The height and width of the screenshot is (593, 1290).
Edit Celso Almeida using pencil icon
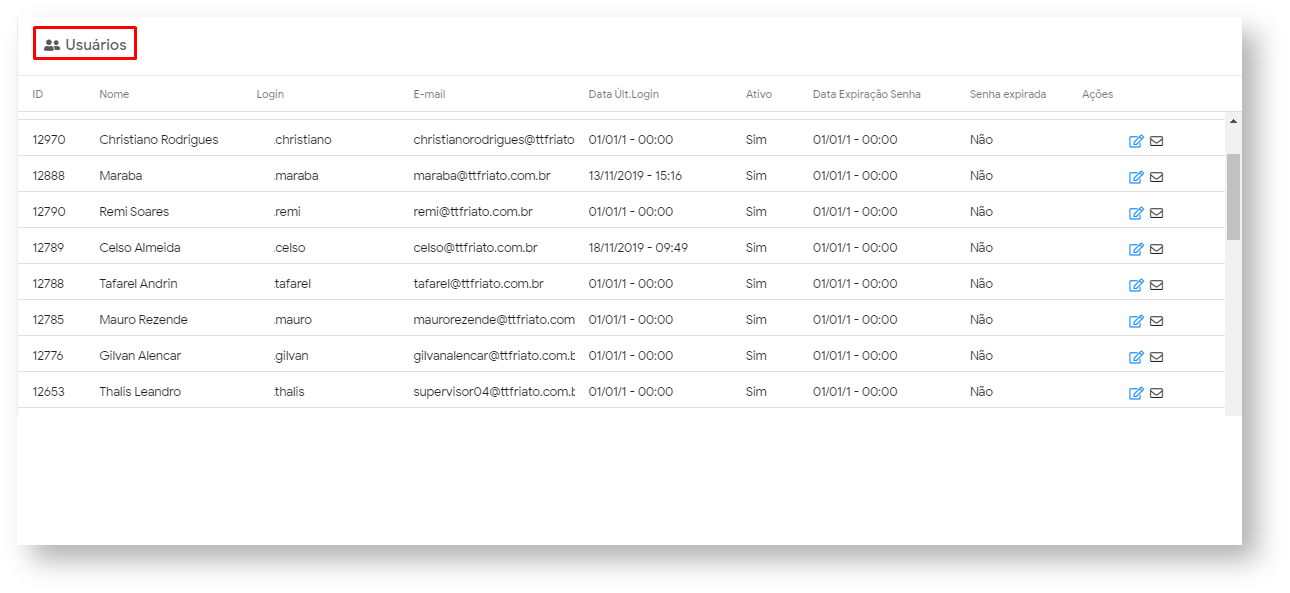coord(1136,249)
